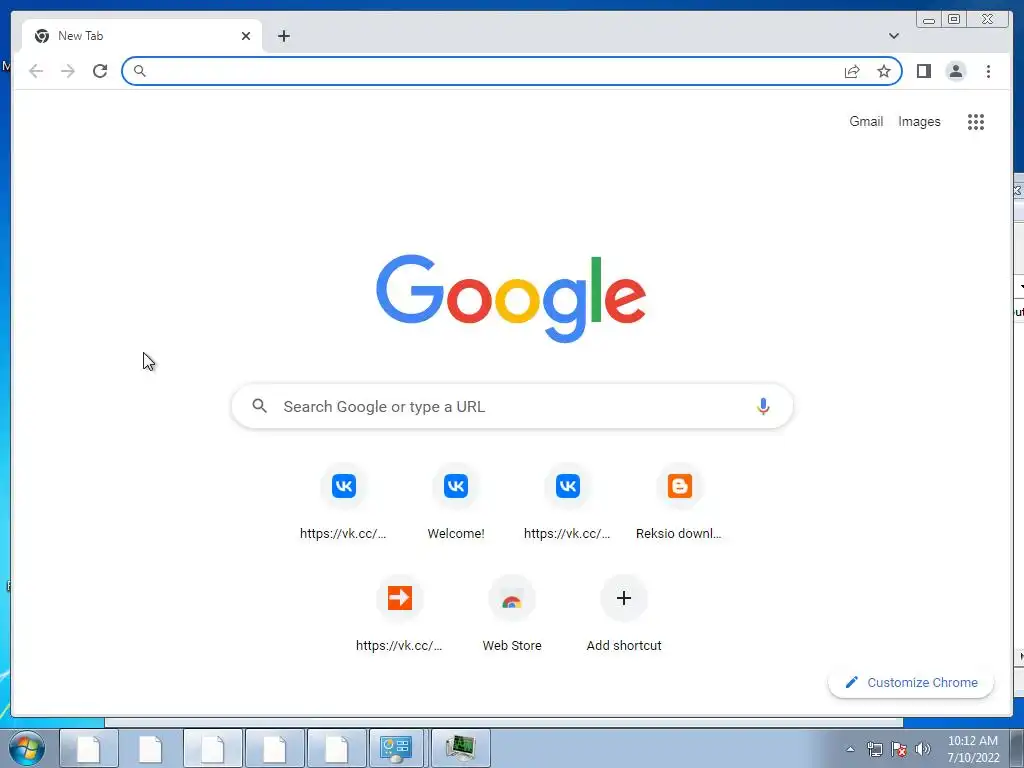1024x768 pixels.
Task: Open the Images link
Action: click(x=919, y=121)
